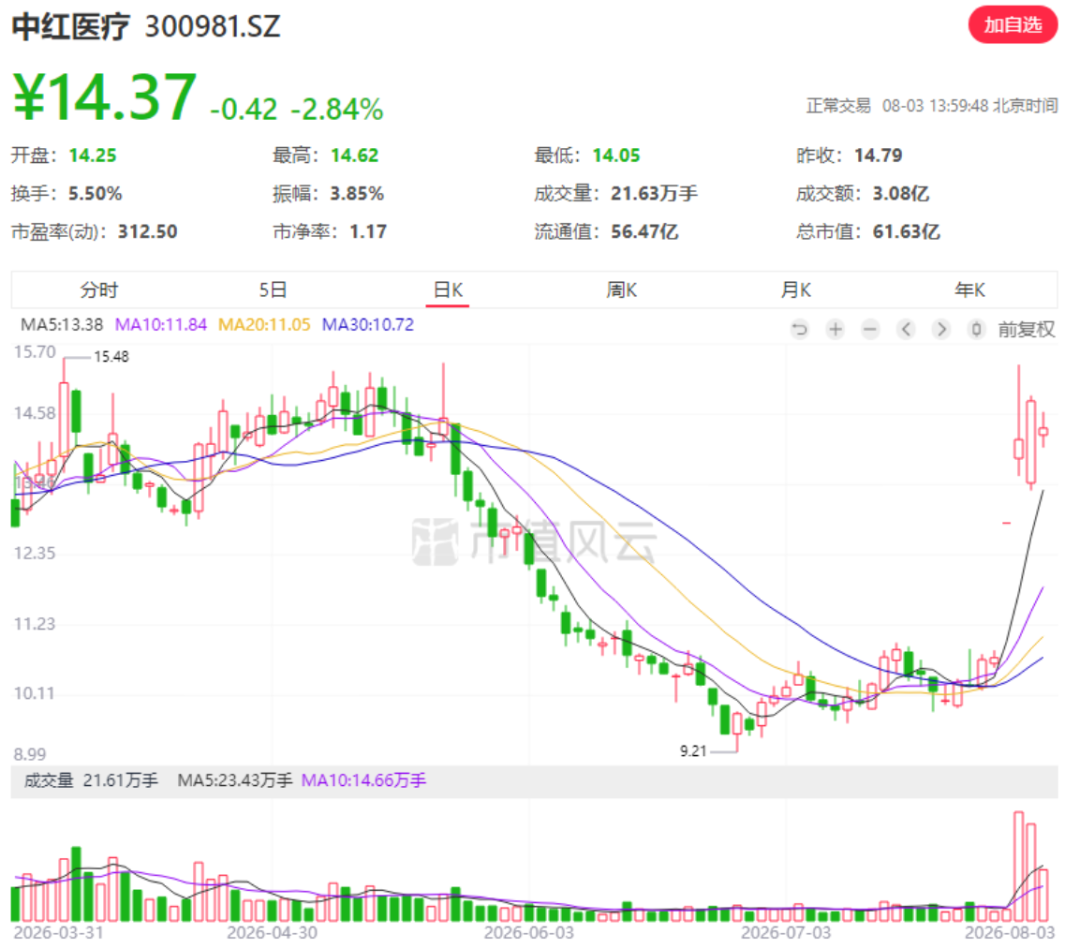This screenshot has height=949, width=1080.
Task: Click the lowest price 14.05
Action: [x=616, y=155]
